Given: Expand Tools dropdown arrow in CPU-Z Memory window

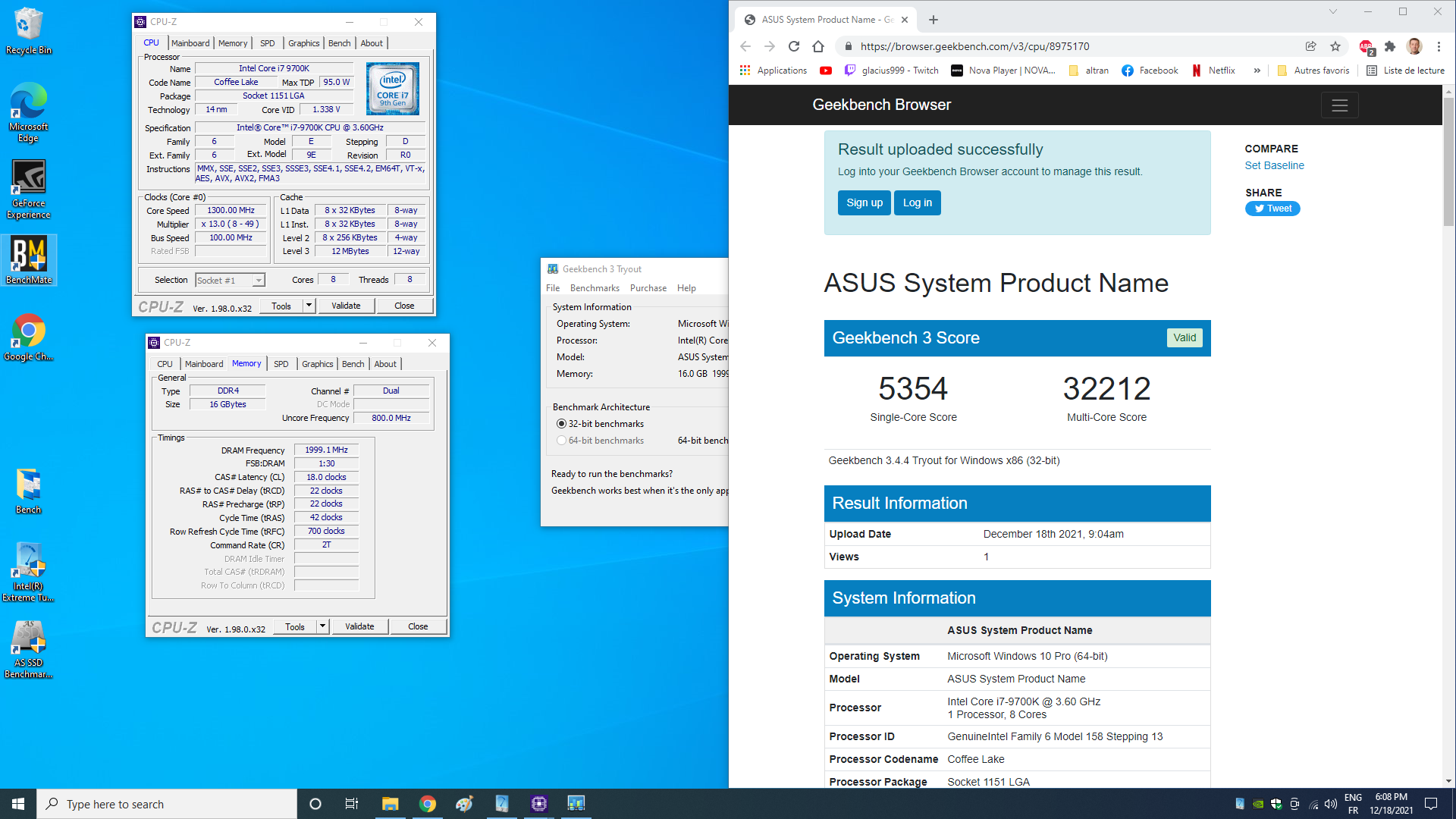Looking at the screenshot, I should pos(322,626).
